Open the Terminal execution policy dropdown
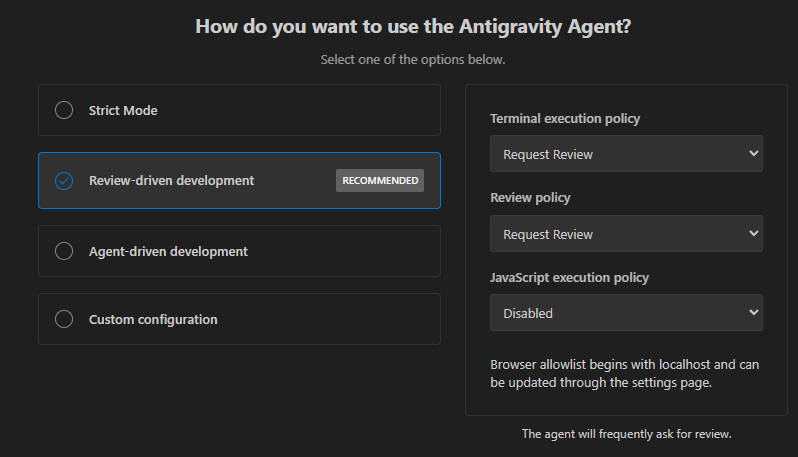This screenshot has width=798, height=457. (x=625, y=154)
